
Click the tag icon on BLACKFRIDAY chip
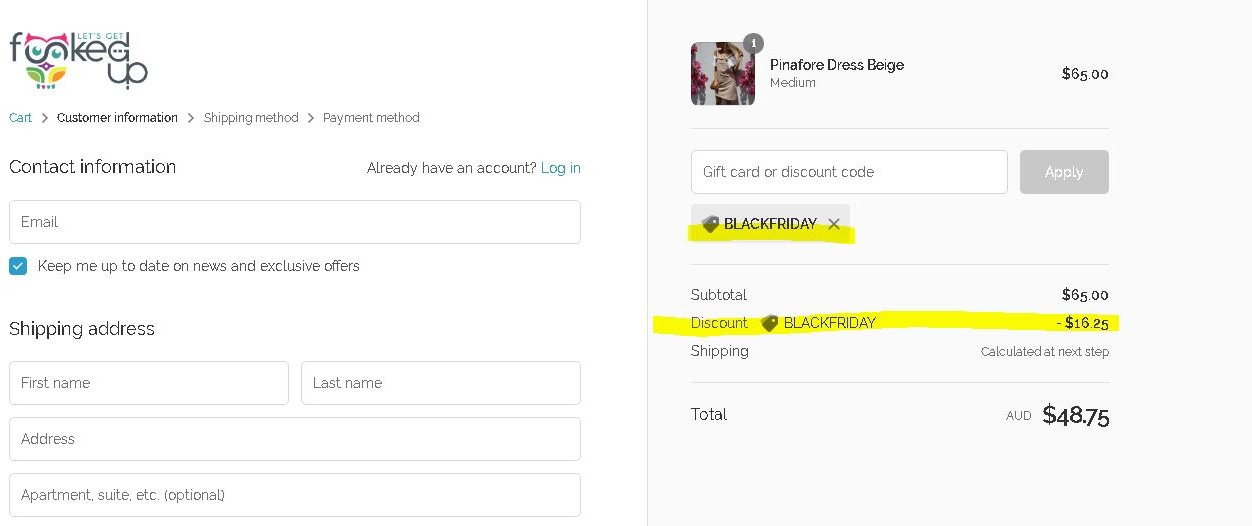click(x=710, y=224)
